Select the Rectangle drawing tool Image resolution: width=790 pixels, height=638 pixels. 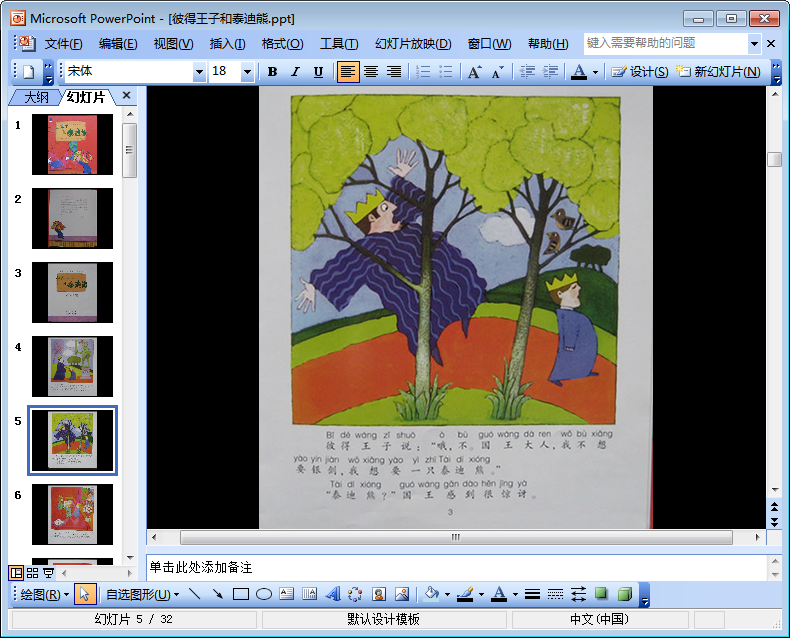(x=241, y=595)
